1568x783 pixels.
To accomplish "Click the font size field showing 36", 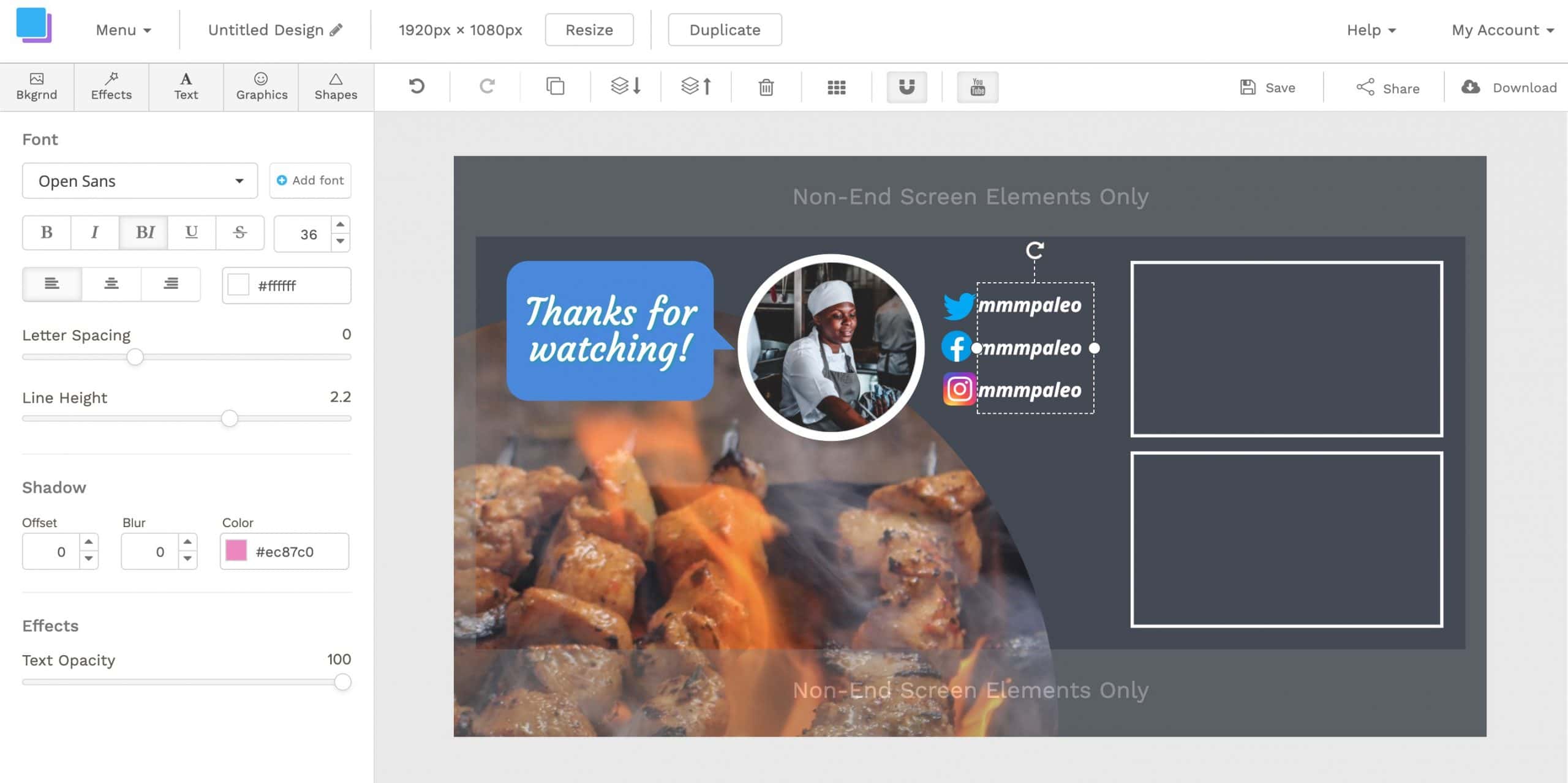I will [x=303, y=234].
